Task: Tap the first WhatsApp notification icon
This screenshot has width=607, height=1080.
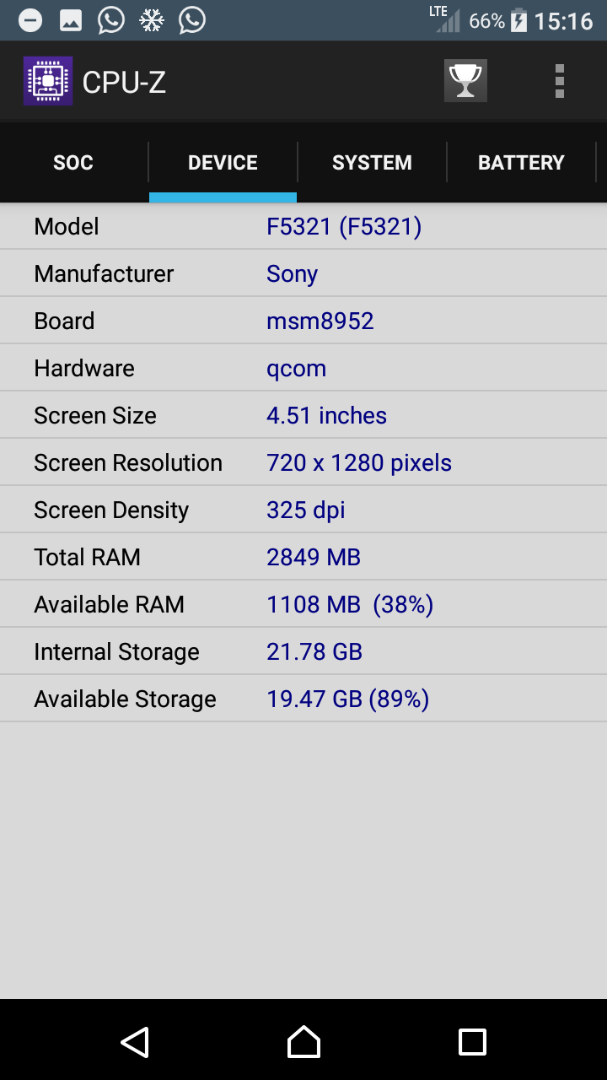Action: (x=111, y=20)
